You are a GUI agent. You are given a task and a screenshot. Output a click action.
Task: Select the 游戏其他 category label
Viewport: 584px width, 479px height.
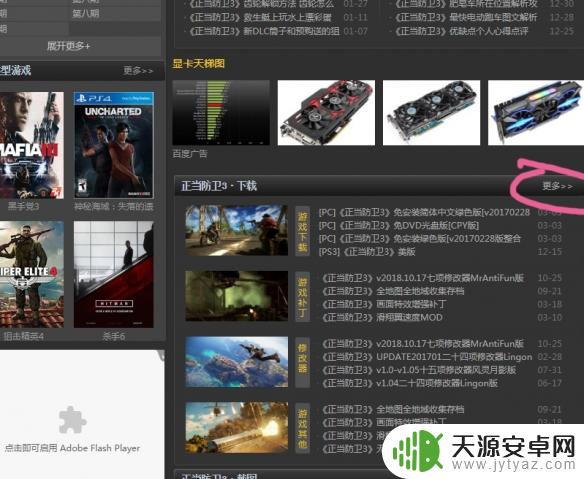[302, 428]
